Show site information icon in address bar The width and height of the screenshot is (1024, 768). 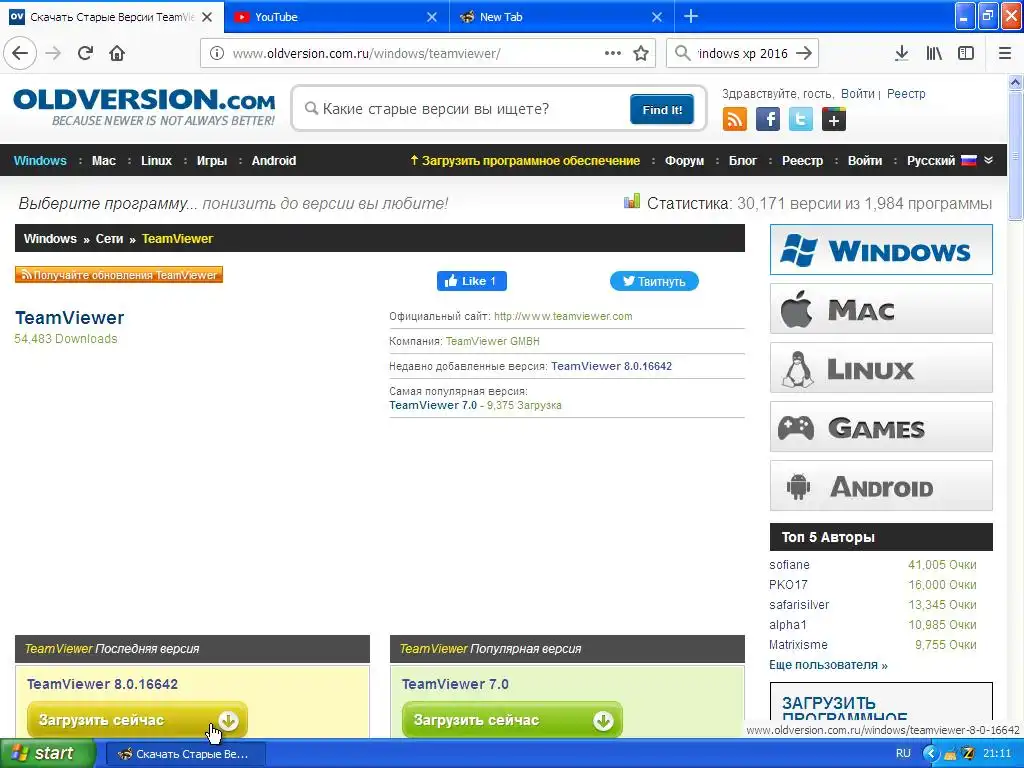[x=217, y=54]
